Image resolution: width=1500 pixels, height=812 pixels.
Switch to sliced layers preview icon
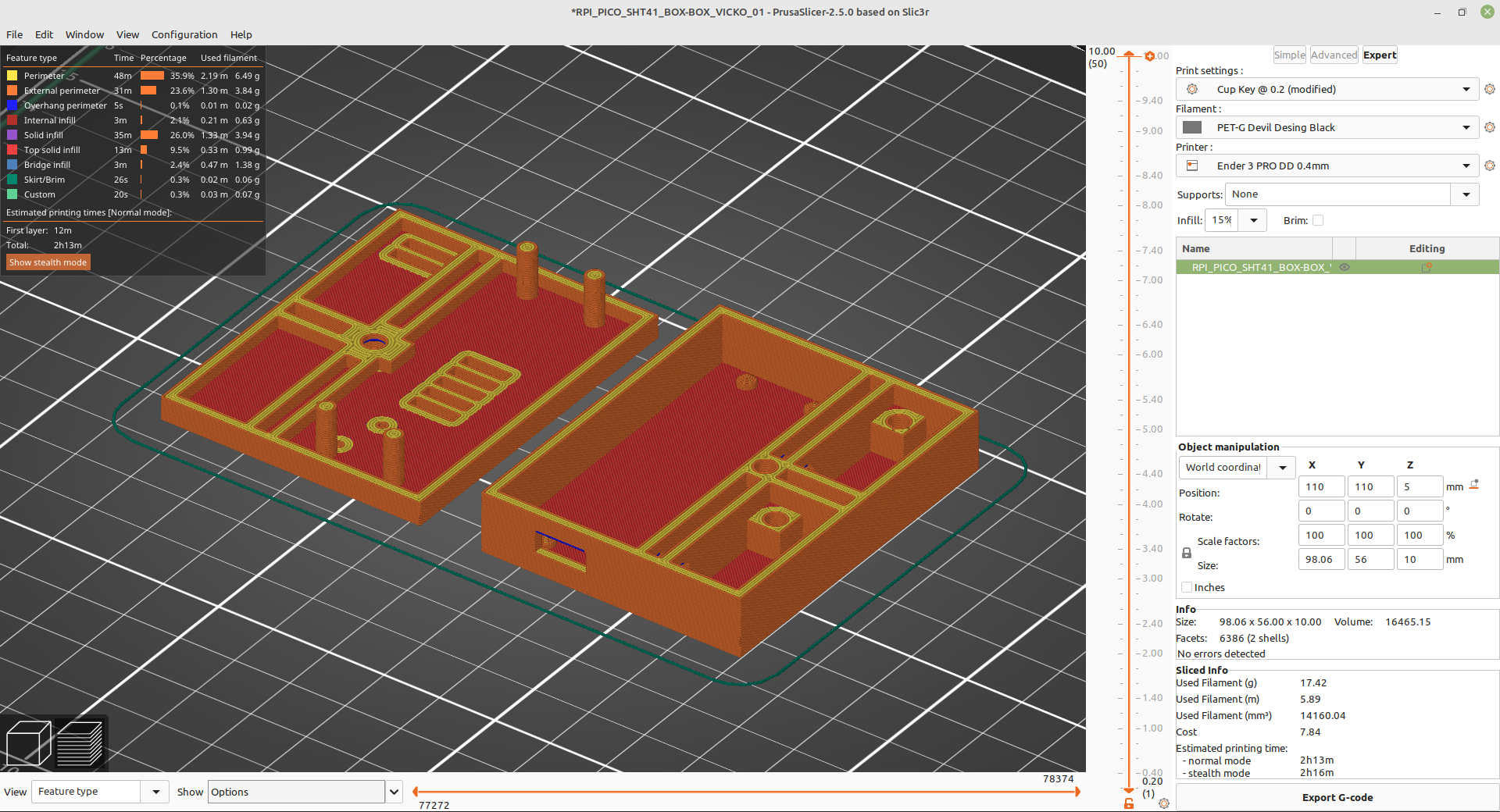tap(80, 743)
